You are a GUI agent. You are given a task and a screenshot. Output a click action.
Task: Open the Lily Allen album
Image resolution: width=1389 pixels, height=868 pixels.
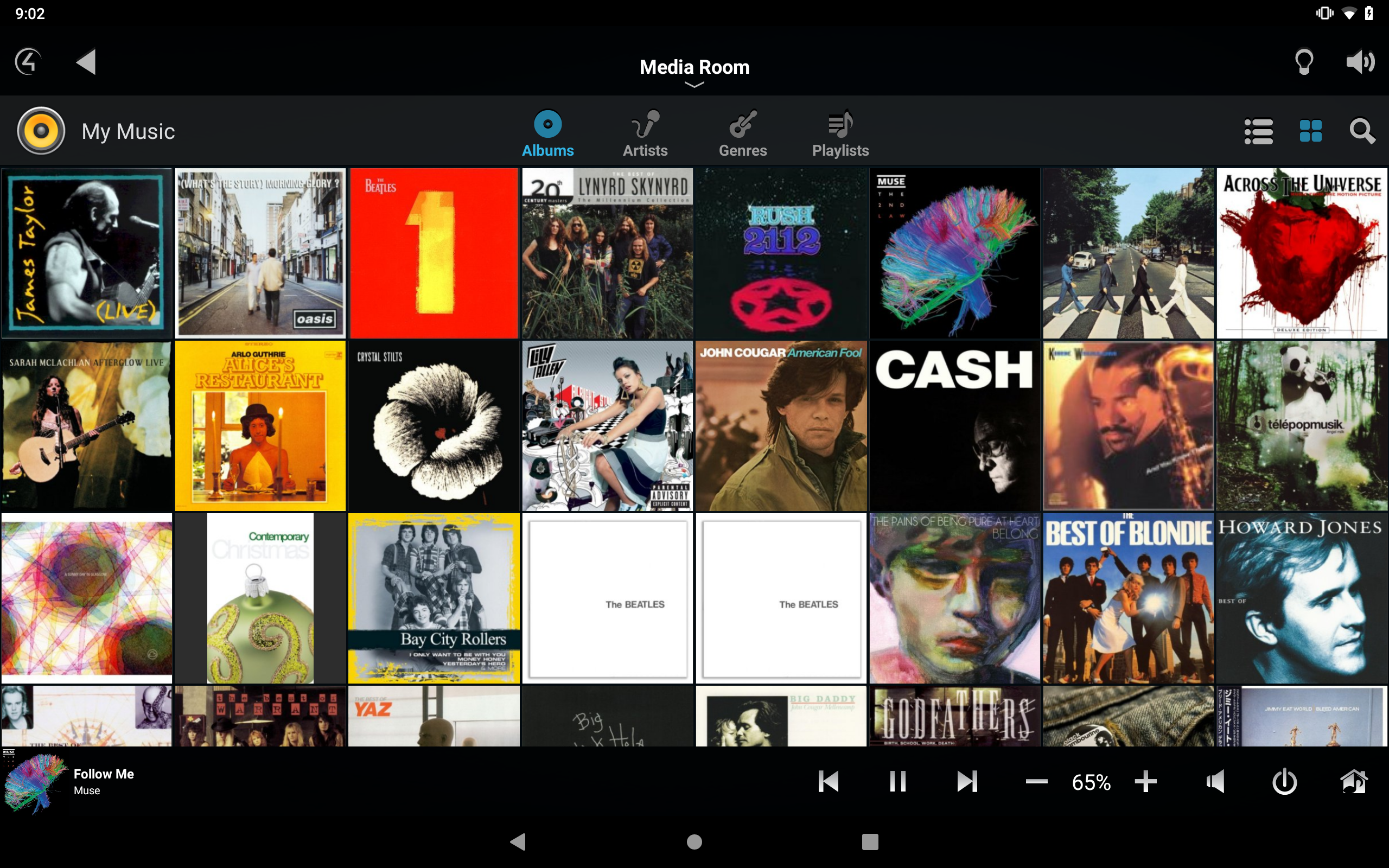(x=607, y=426)
